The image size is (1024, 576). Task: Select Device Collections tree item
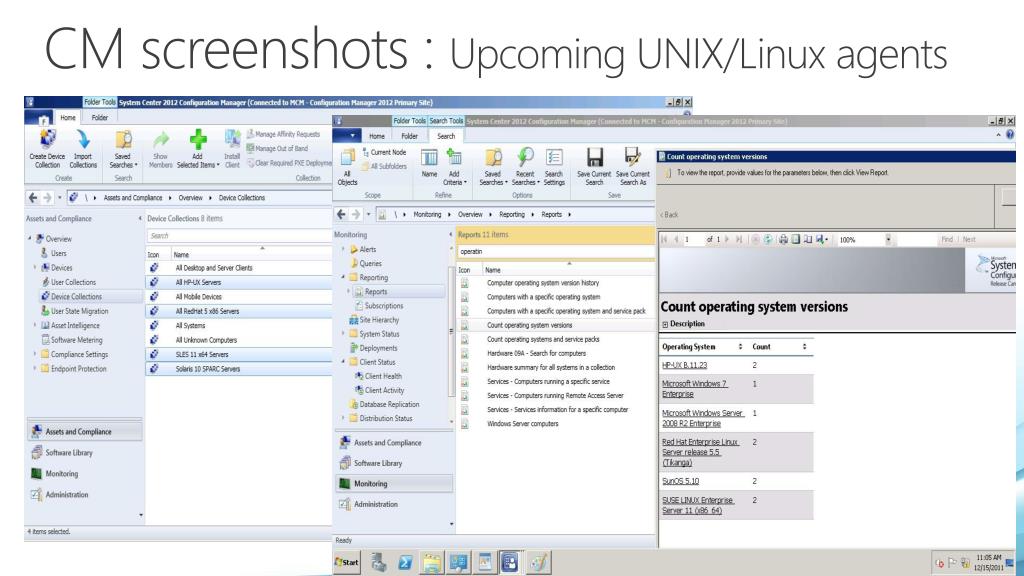pos(76,296)
